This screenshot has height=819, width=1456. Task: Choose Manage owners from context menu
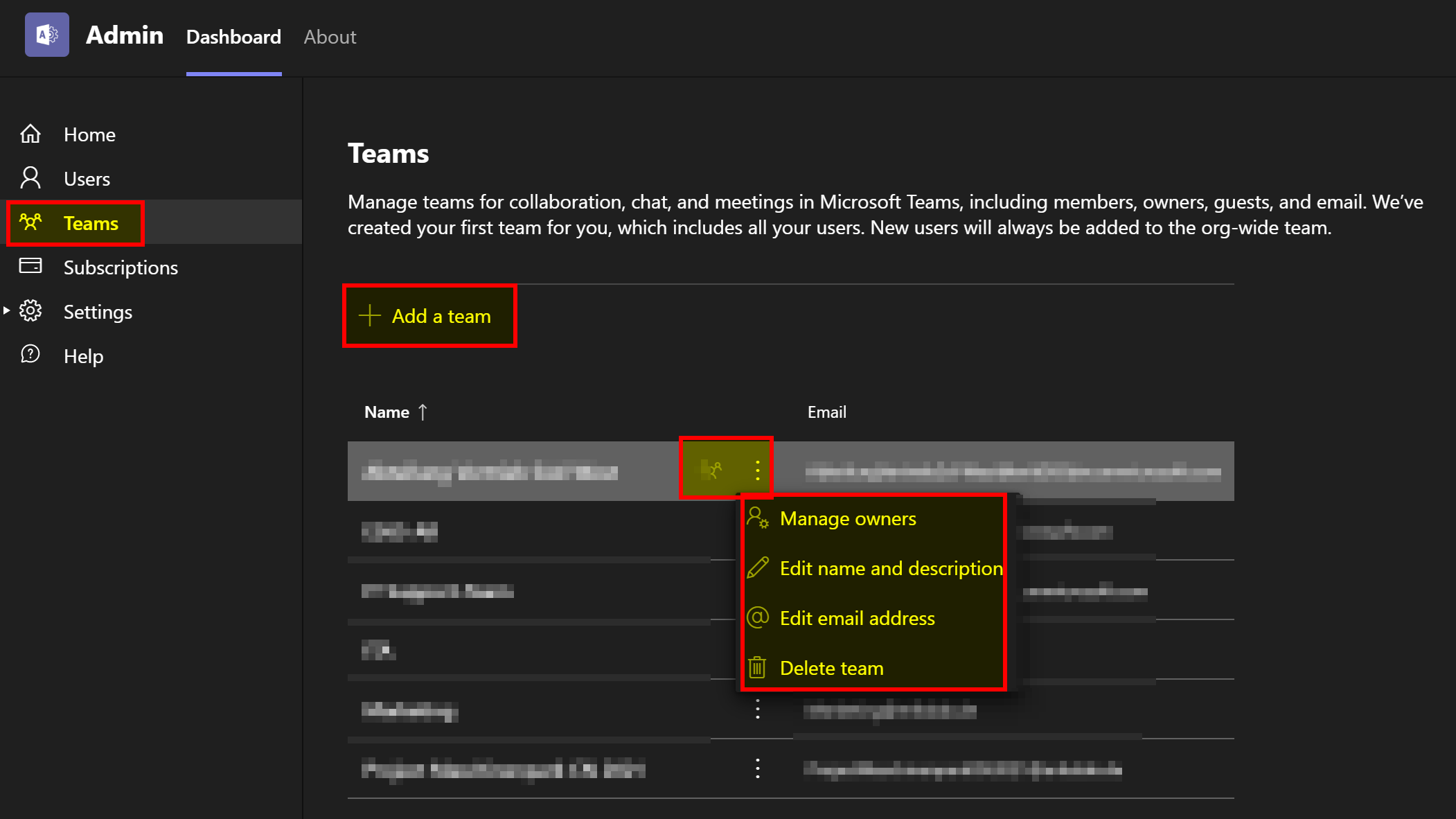pyautogui.click(x=847, y=518)
